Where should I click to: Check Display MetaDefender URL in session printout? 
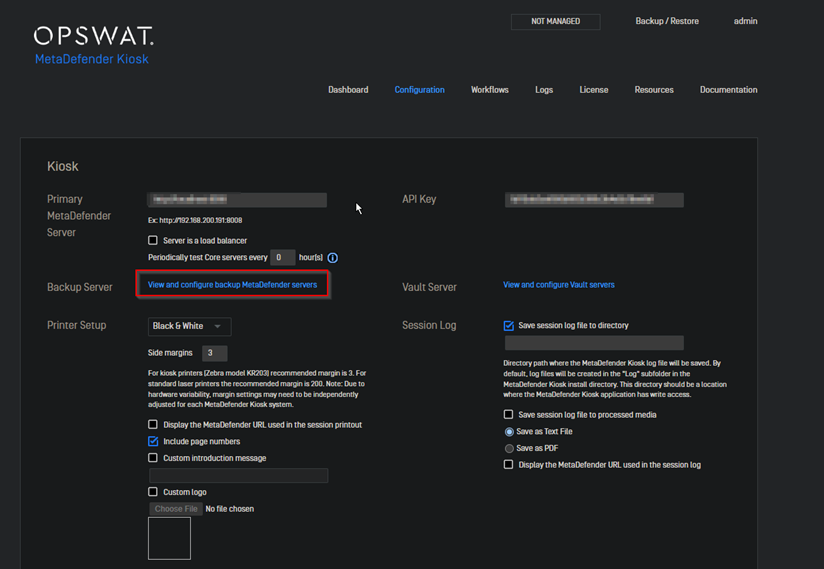click(x=153, y=425)
